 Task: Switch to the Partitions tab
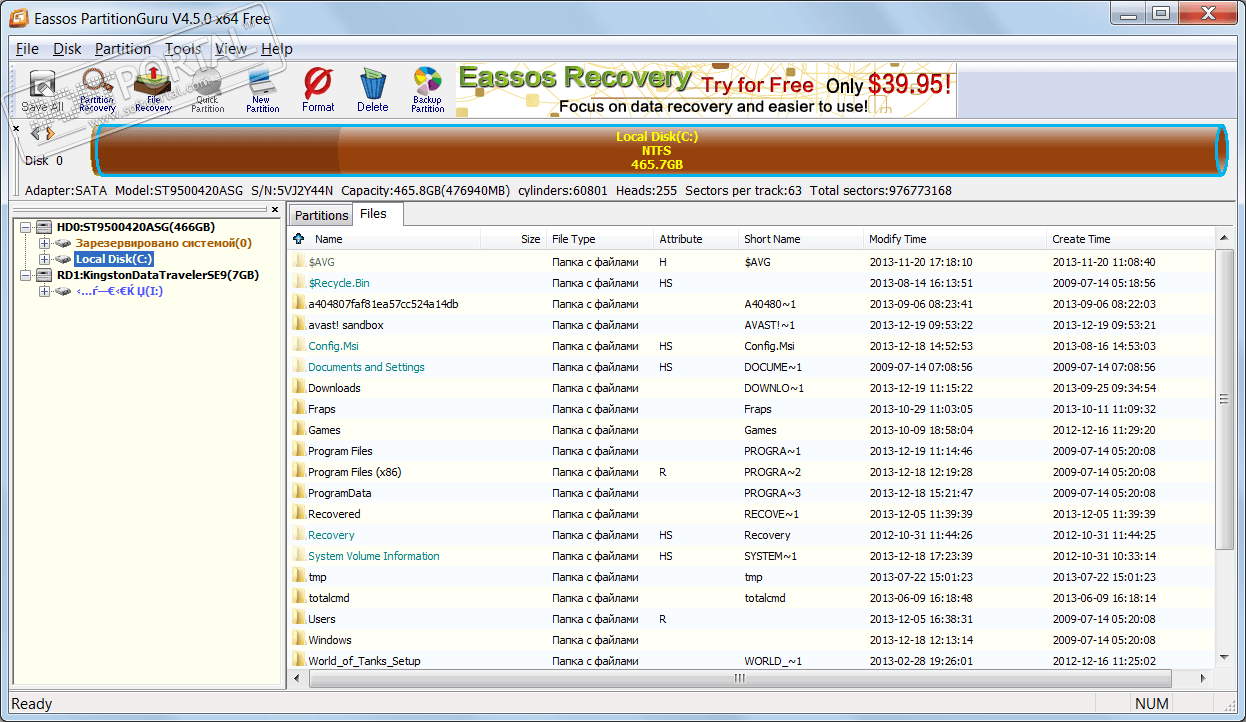point(321,215)
